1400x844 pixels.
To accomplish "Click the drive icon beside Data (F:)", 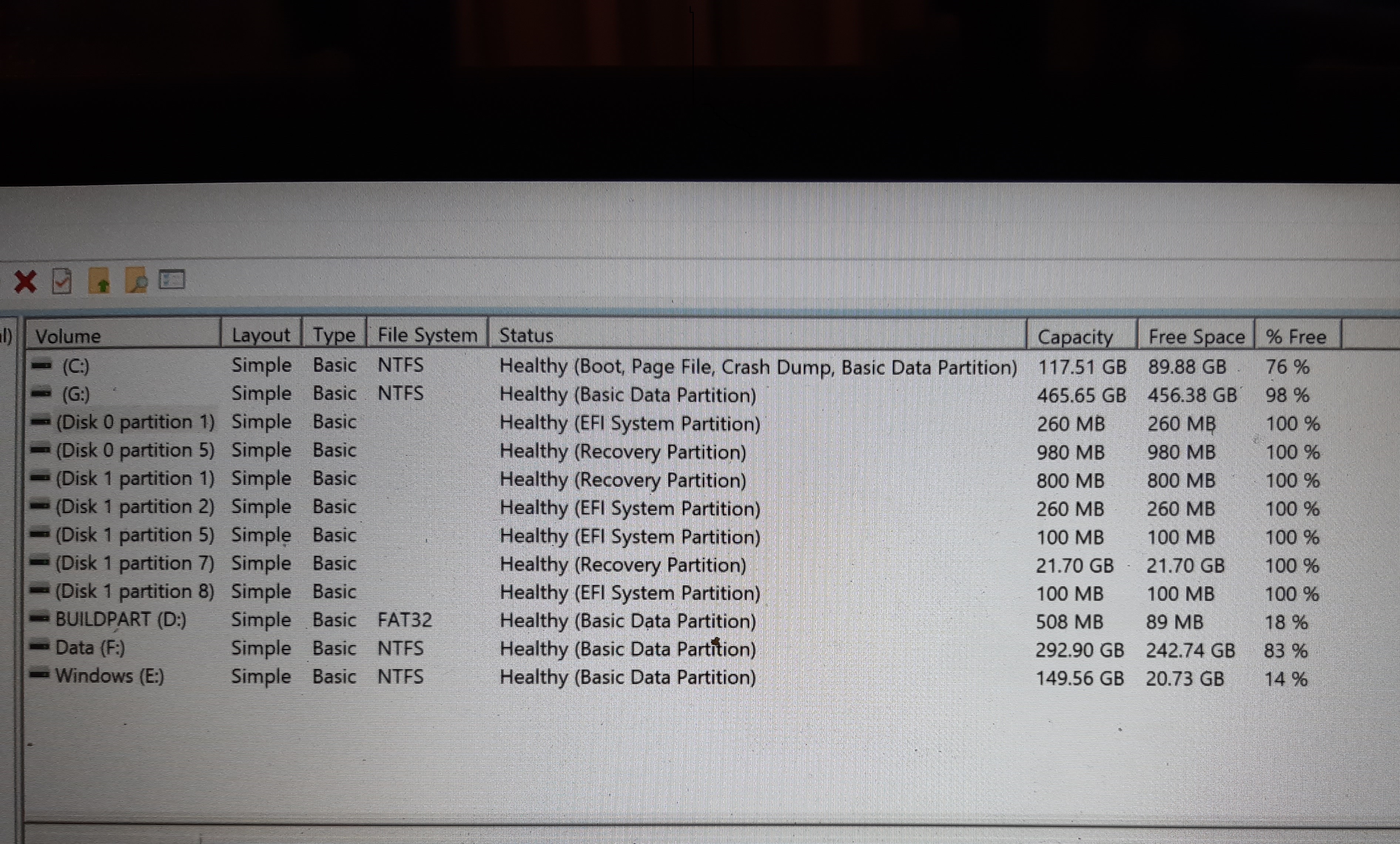I will 39,646.
